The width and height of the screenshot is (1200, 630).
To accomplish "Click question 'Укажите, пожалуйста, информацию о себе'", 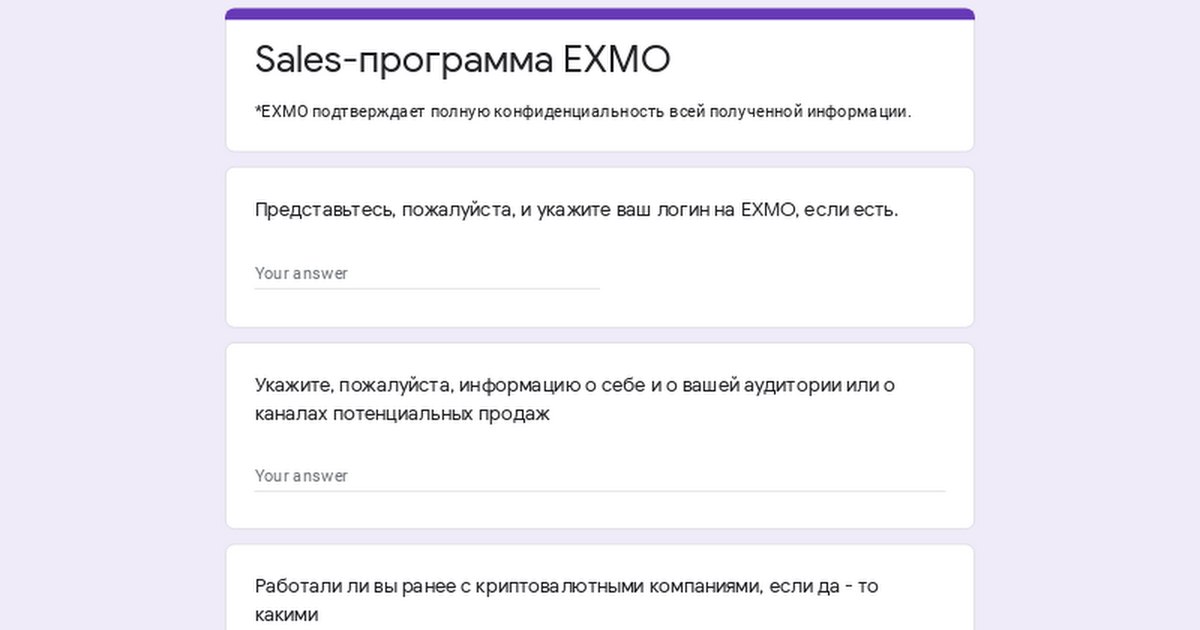I will coord(575,399).
